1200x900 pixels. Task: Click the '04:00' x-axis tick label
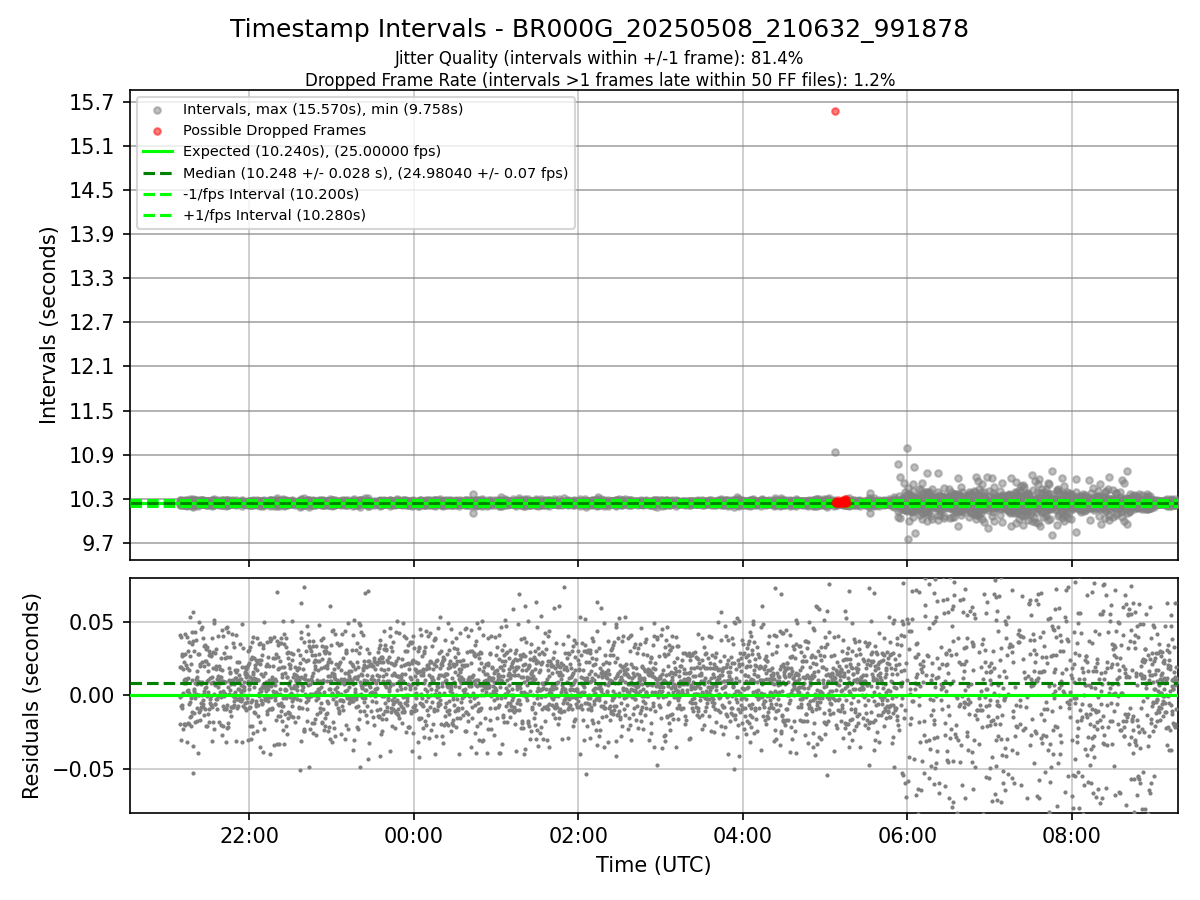[742, 834]
